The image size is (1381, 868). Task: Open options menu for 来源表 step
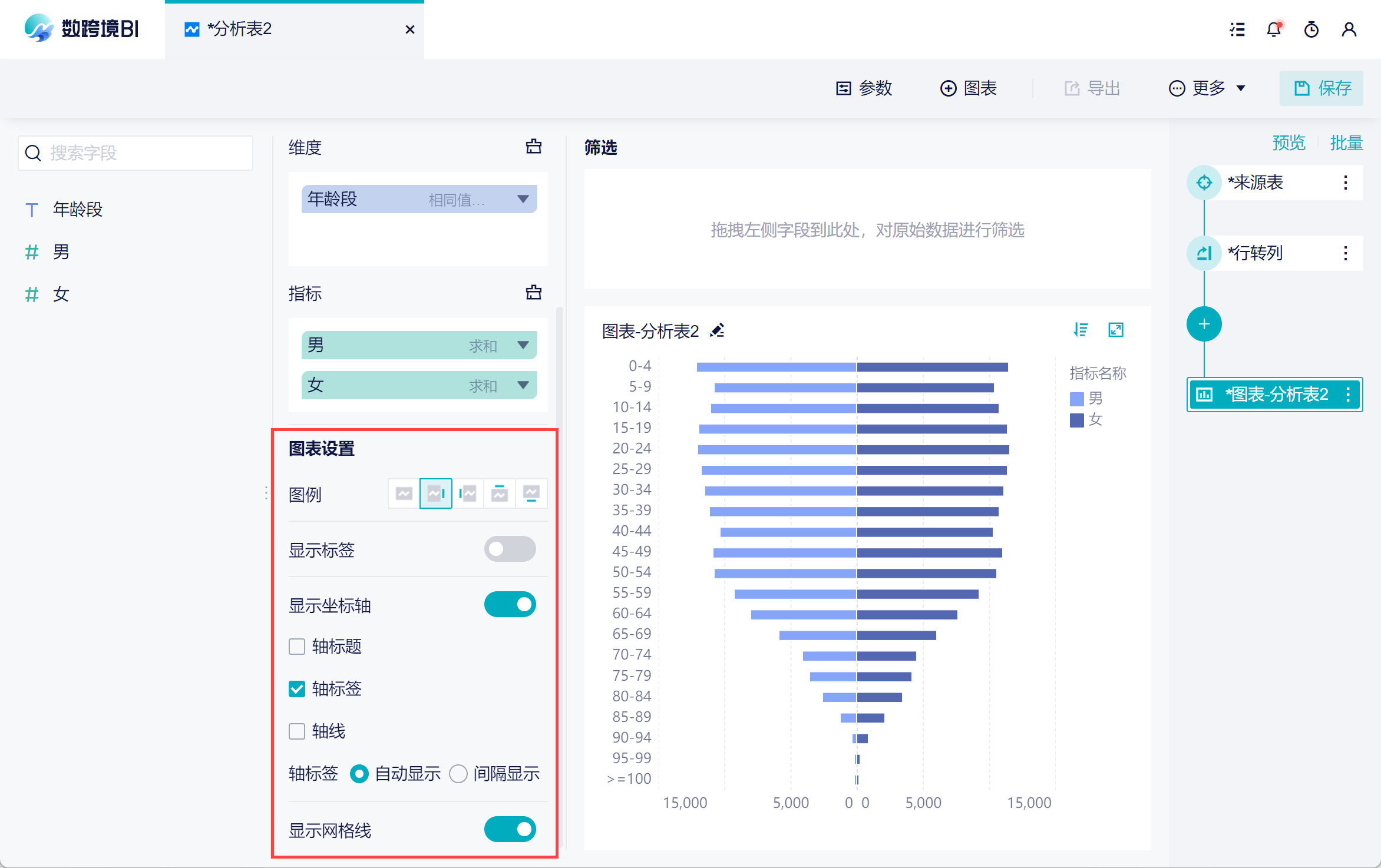(1345, 183)
